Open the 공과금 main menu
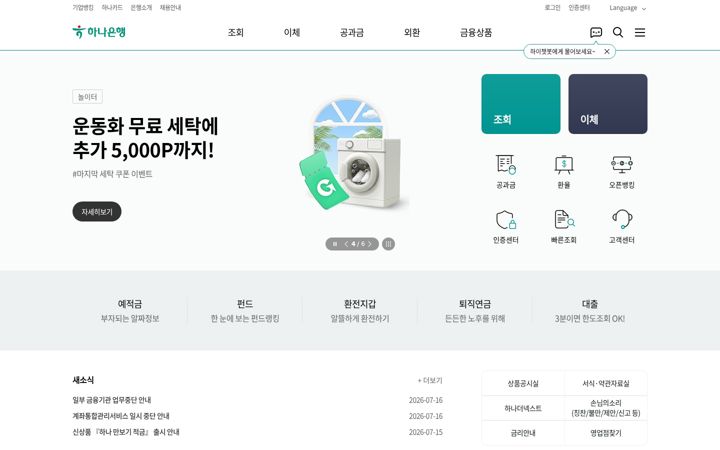720x450 pixels. point(352,33)
